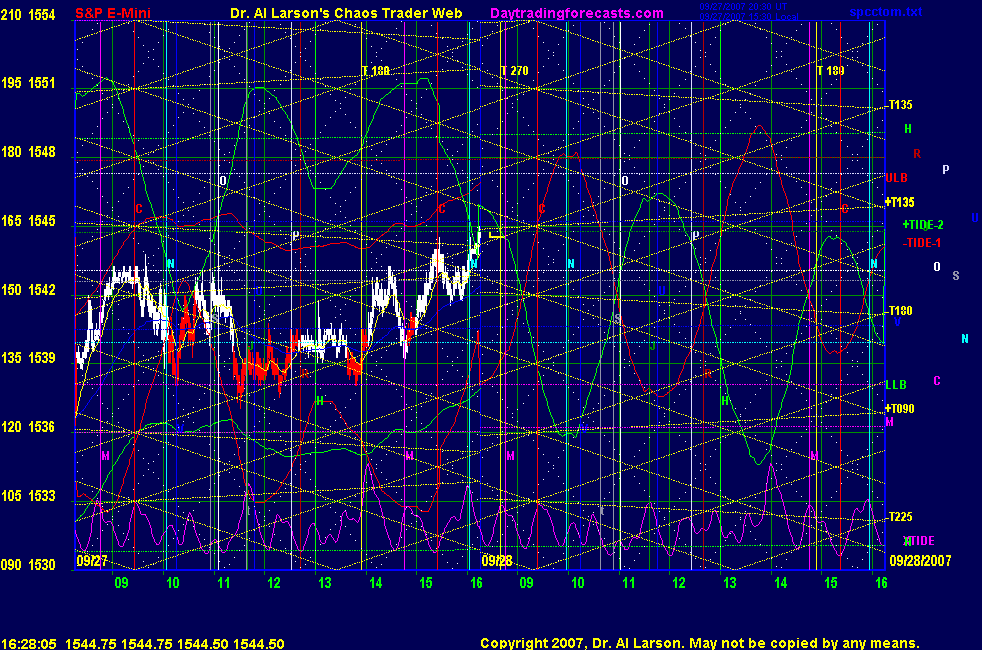982x650 pixels.
Task: Click the "-T135" line label
Action: coord(899,105)
